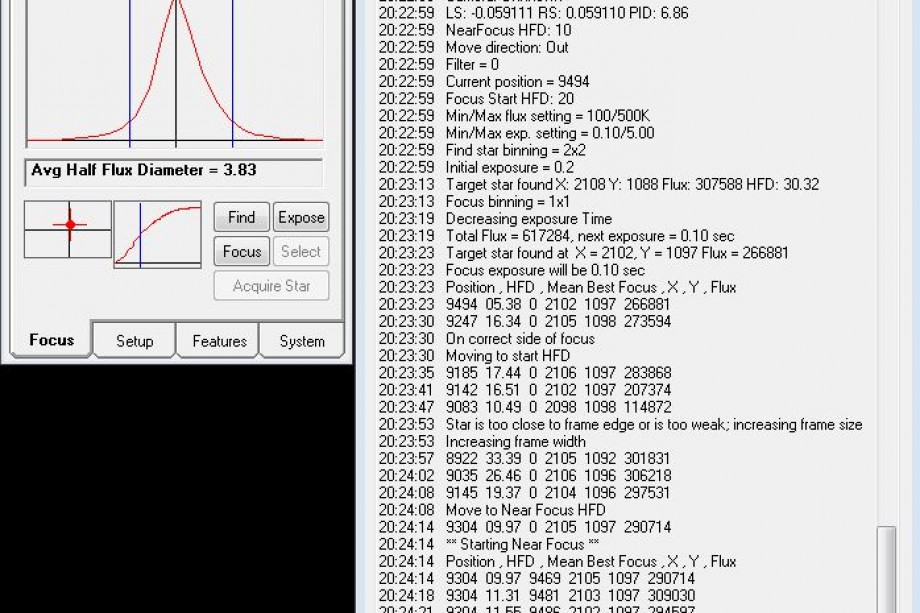Select log line 'Increasing frame width'
This screenshot has height=613, width=920.
pos(482,441)
